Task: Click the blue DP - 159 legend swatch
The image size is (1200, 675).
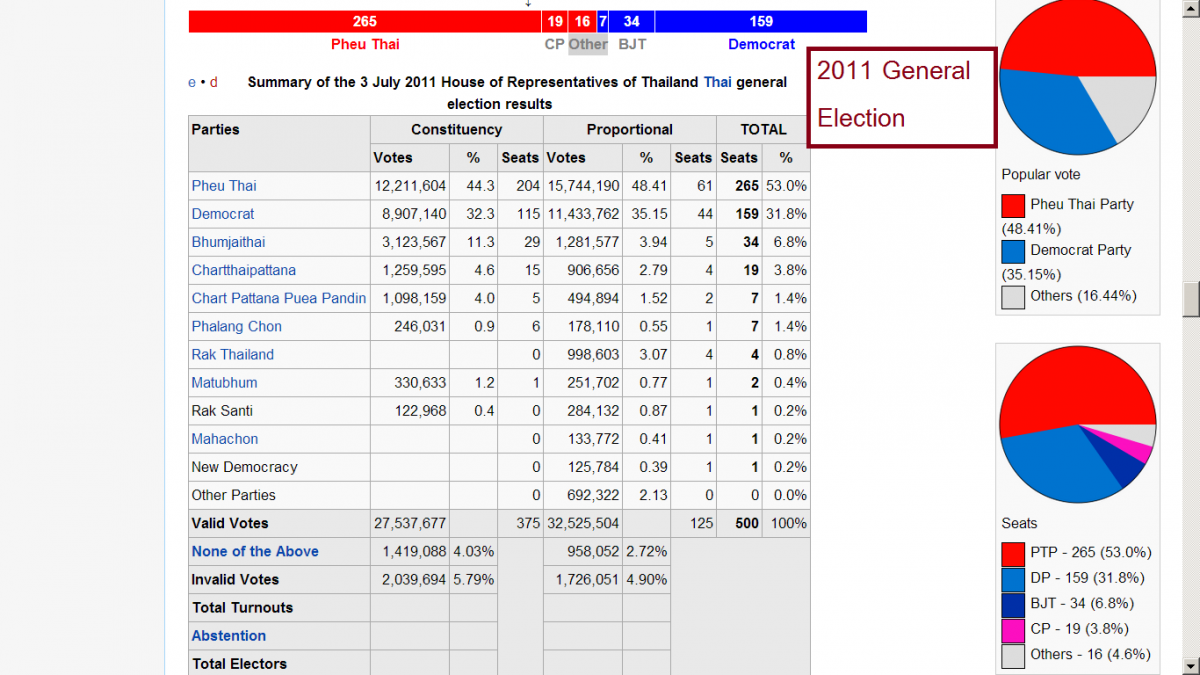Action: [x=1013, y=579]
